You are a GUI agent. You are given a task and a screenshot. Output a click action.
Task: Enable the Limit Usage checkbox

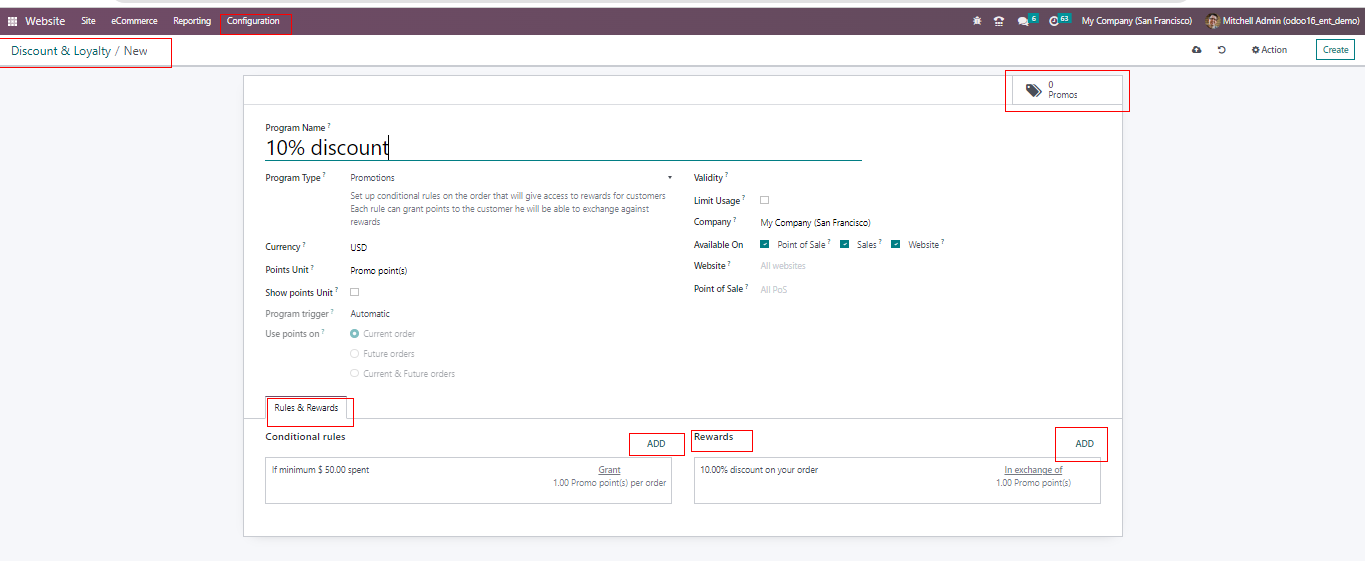click(765, 200)
